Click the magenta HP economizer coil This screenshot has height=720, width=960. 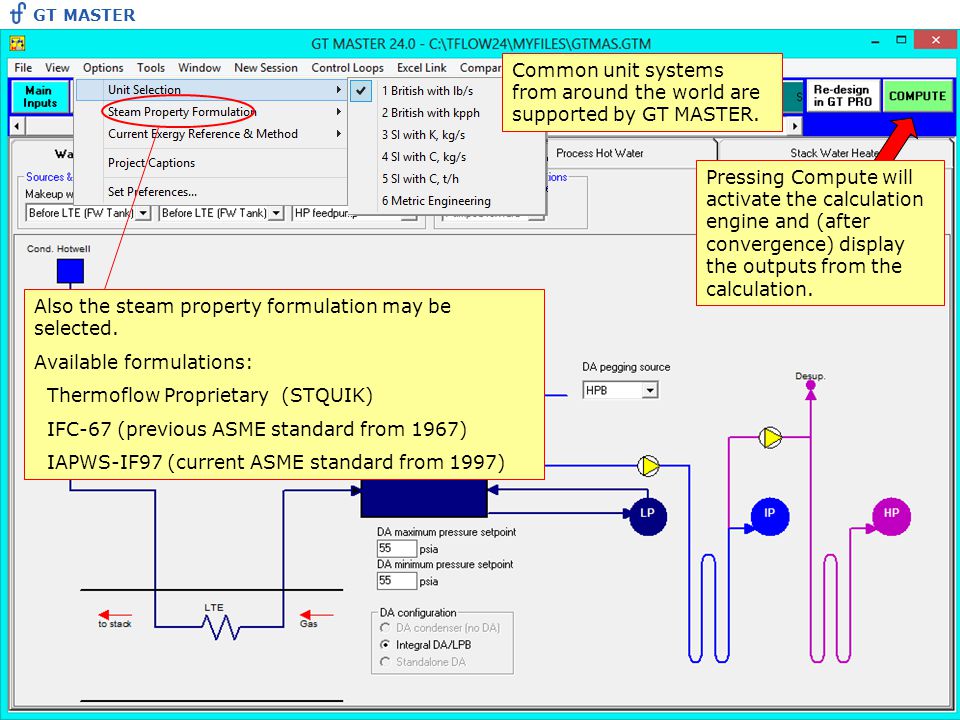pyautogui.click(x=830, y=608)
